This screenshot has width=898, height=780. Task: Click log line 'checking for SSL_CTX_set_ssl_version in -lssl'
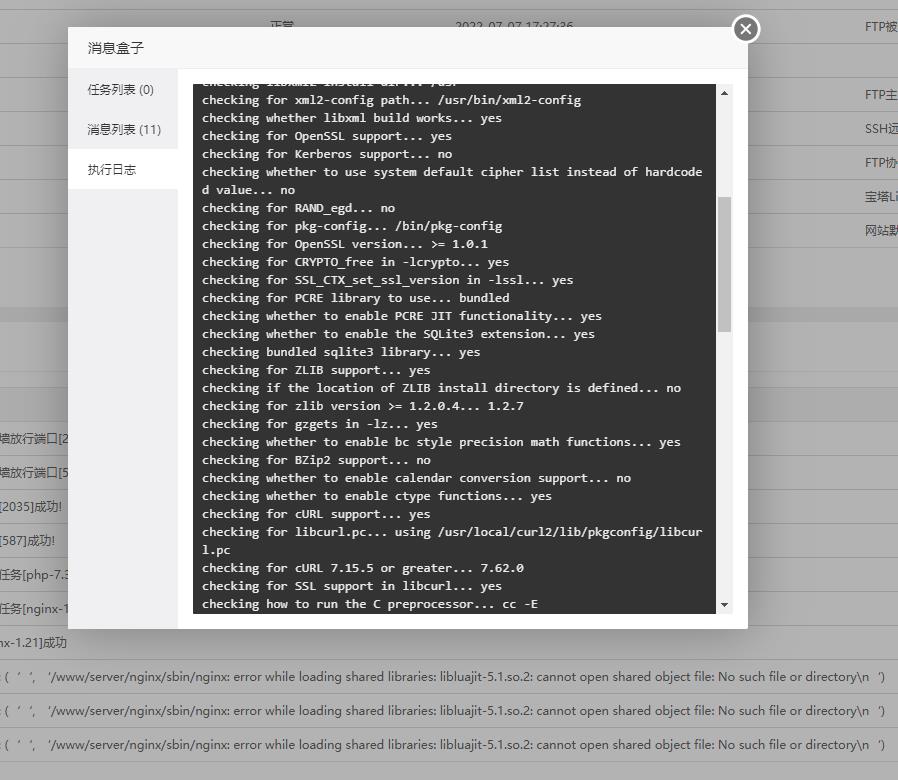pyautogui.click(x=387, y=280)
